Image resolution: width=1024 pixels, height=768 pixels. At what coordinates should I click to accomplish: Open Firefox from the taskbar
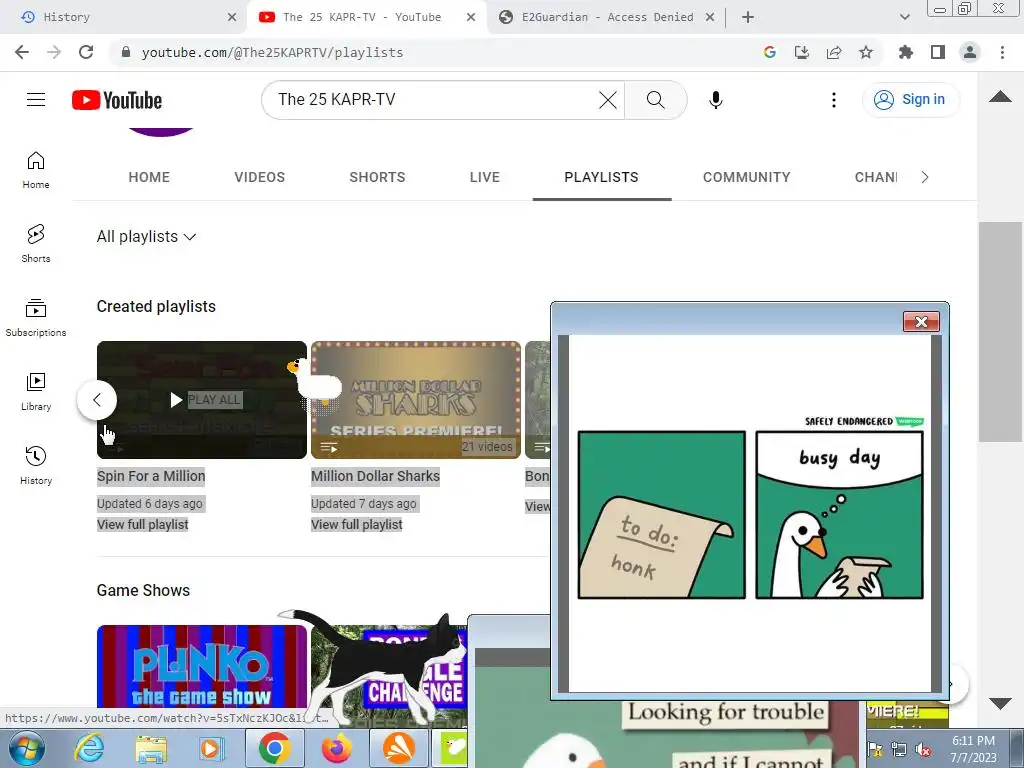click(x=337, y=748)
